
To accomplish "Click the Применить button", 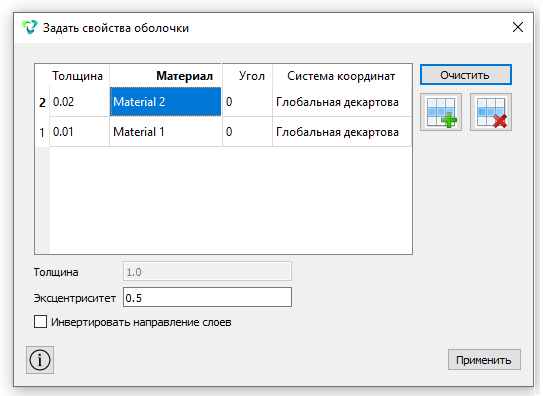I will 484,360.
